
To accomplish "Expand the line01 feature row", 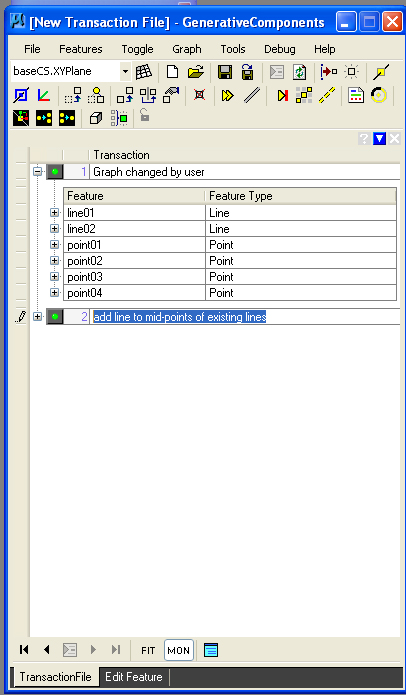I will (x=55, y=213).
